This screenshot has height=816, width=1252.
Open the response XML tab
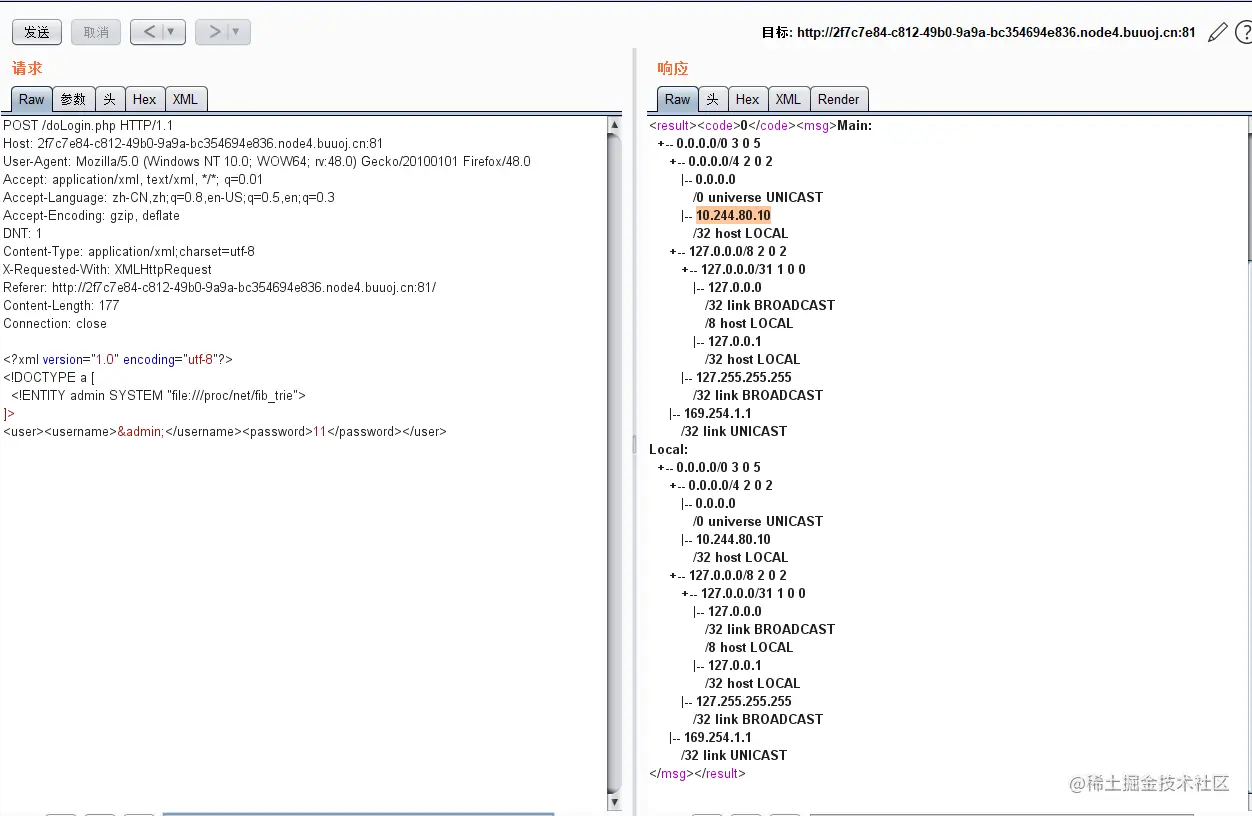[x=788, y=99]
